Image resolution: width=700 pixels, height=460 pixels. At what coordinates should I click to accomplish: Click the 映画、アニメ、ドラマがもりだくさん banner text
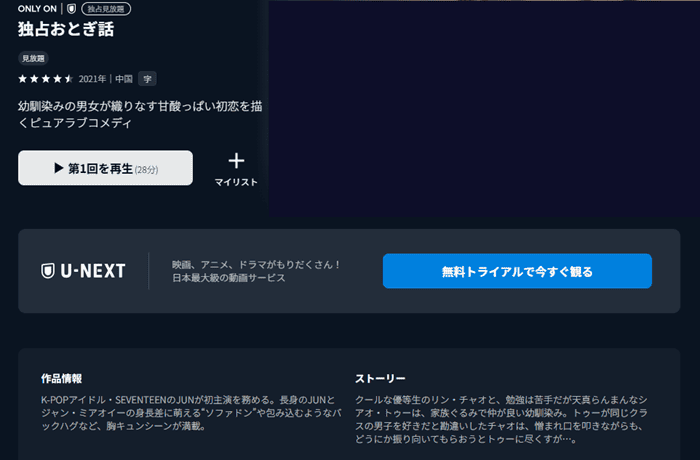[256, 271]
